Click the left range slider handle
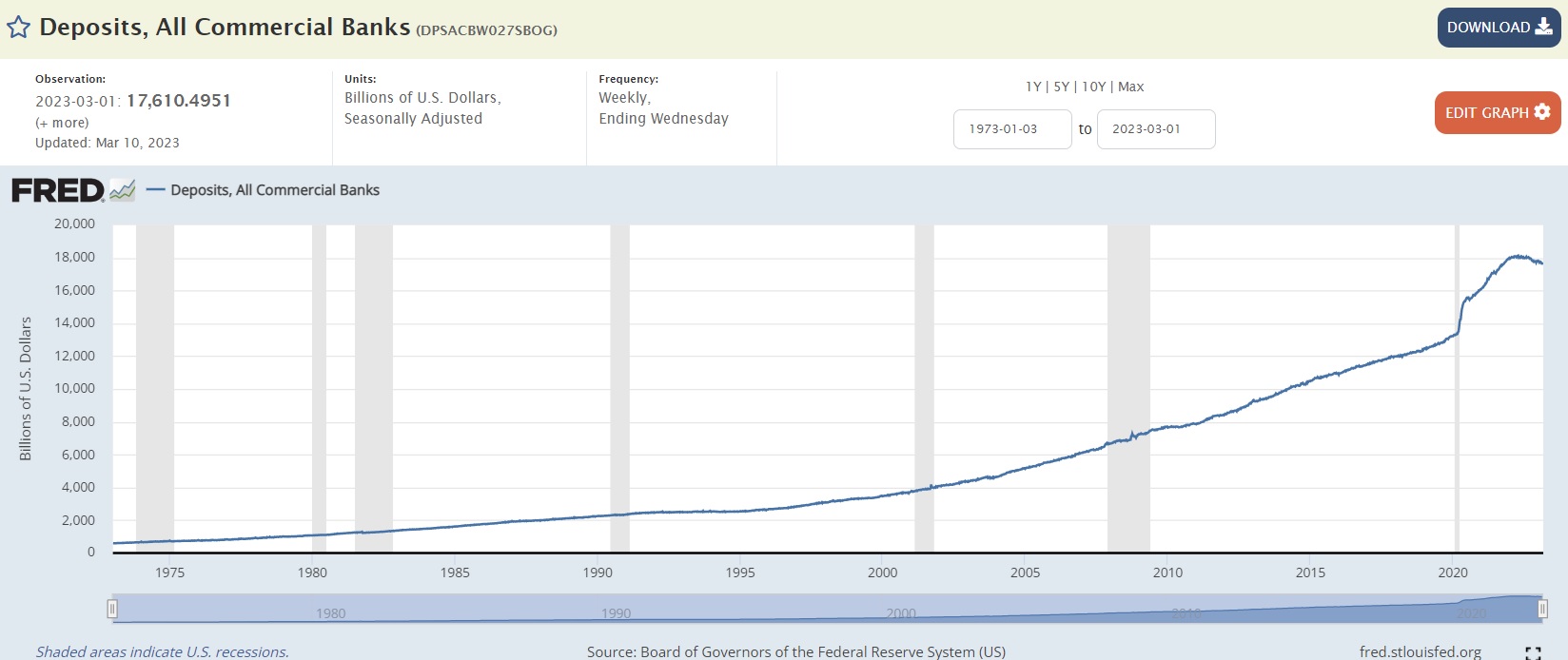This screenshot has height=660, width=1568. (112, 609)
